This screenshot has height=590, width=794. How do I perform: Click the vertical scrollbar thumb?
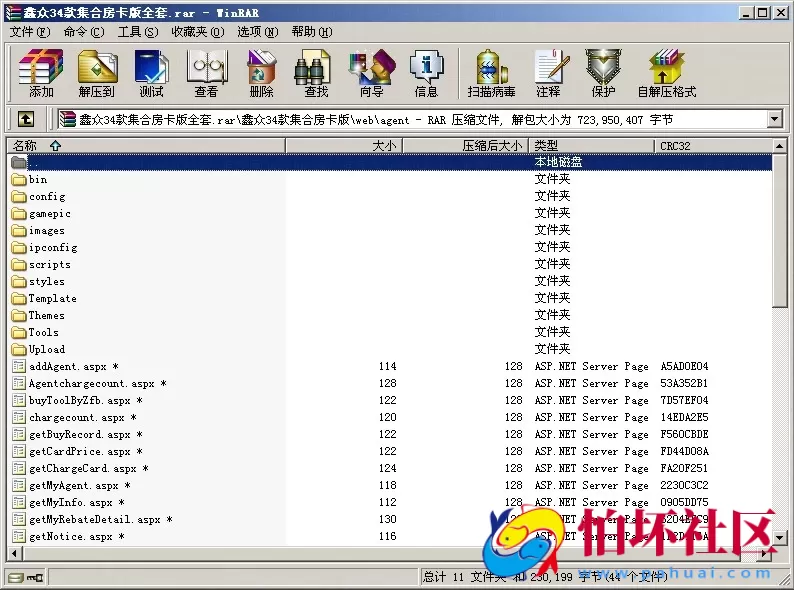point(780,230)
